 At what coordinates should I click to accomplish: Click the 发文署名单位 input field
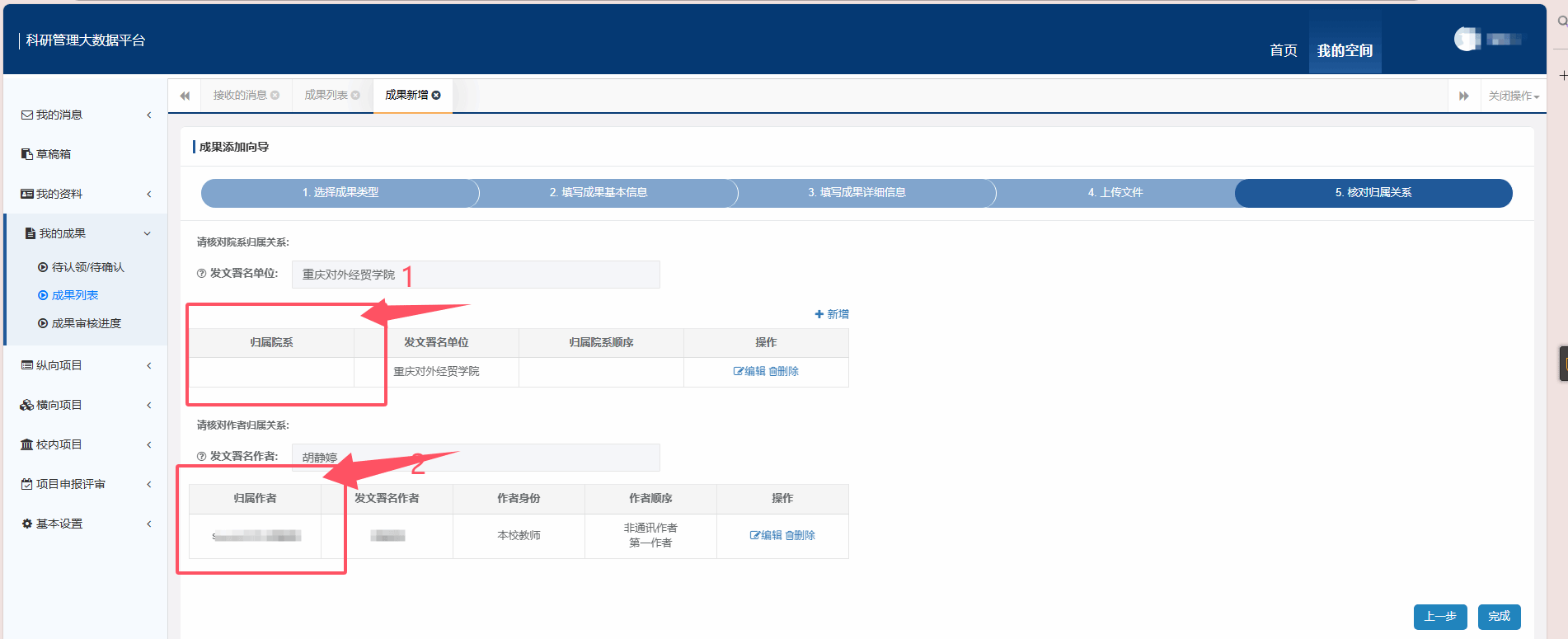tap(476, 275)
